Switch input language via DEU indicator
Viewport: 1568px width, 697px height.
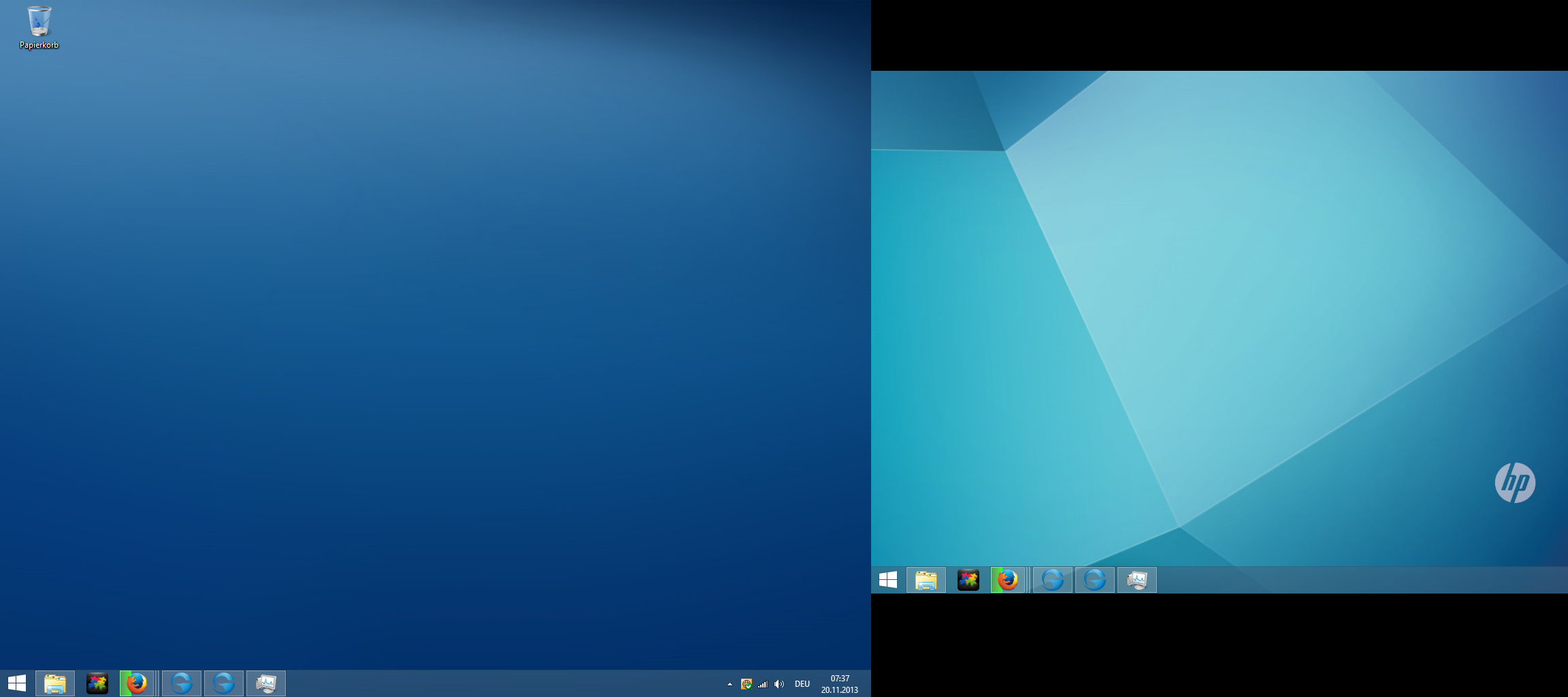(802, 684)
